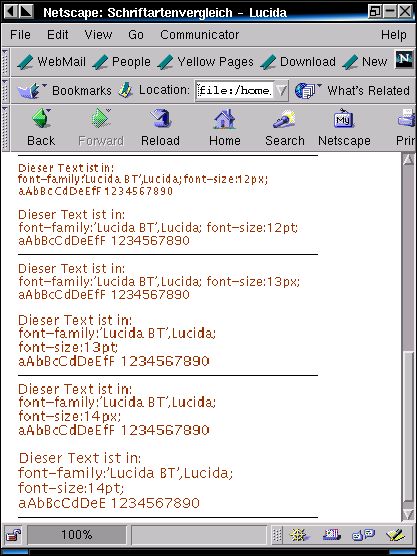Click the pin button in title bar
This screenshot has width=417, height=556.
pyautogui.click(x=26, y=12)
